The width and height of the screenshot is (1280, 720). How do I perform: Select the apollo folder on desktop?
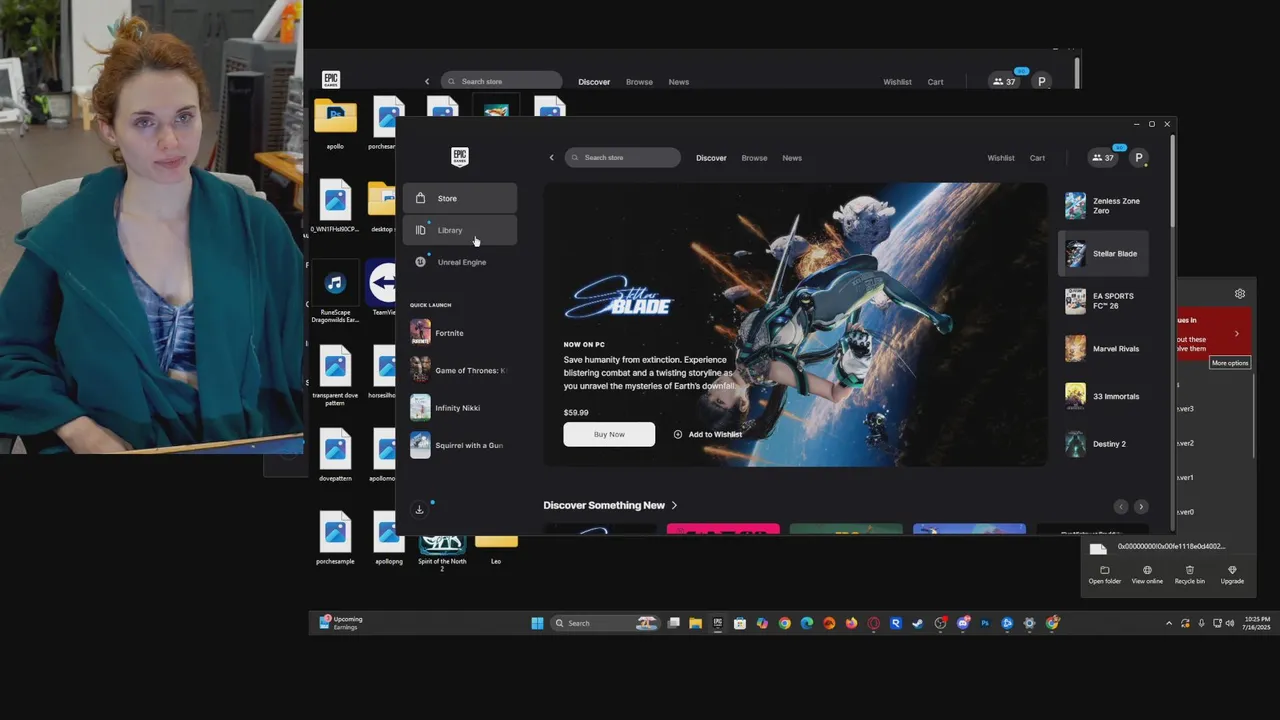click(x=335, y=124)
